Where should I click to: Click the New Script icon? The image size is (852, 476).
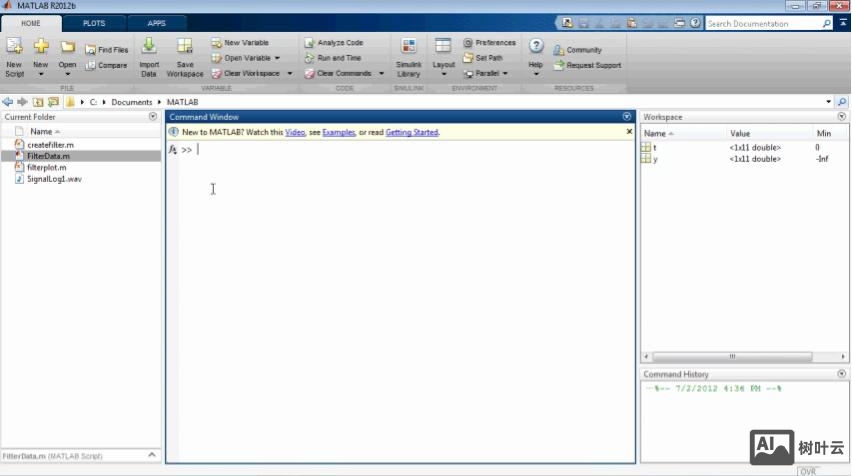tap(14, 47)
